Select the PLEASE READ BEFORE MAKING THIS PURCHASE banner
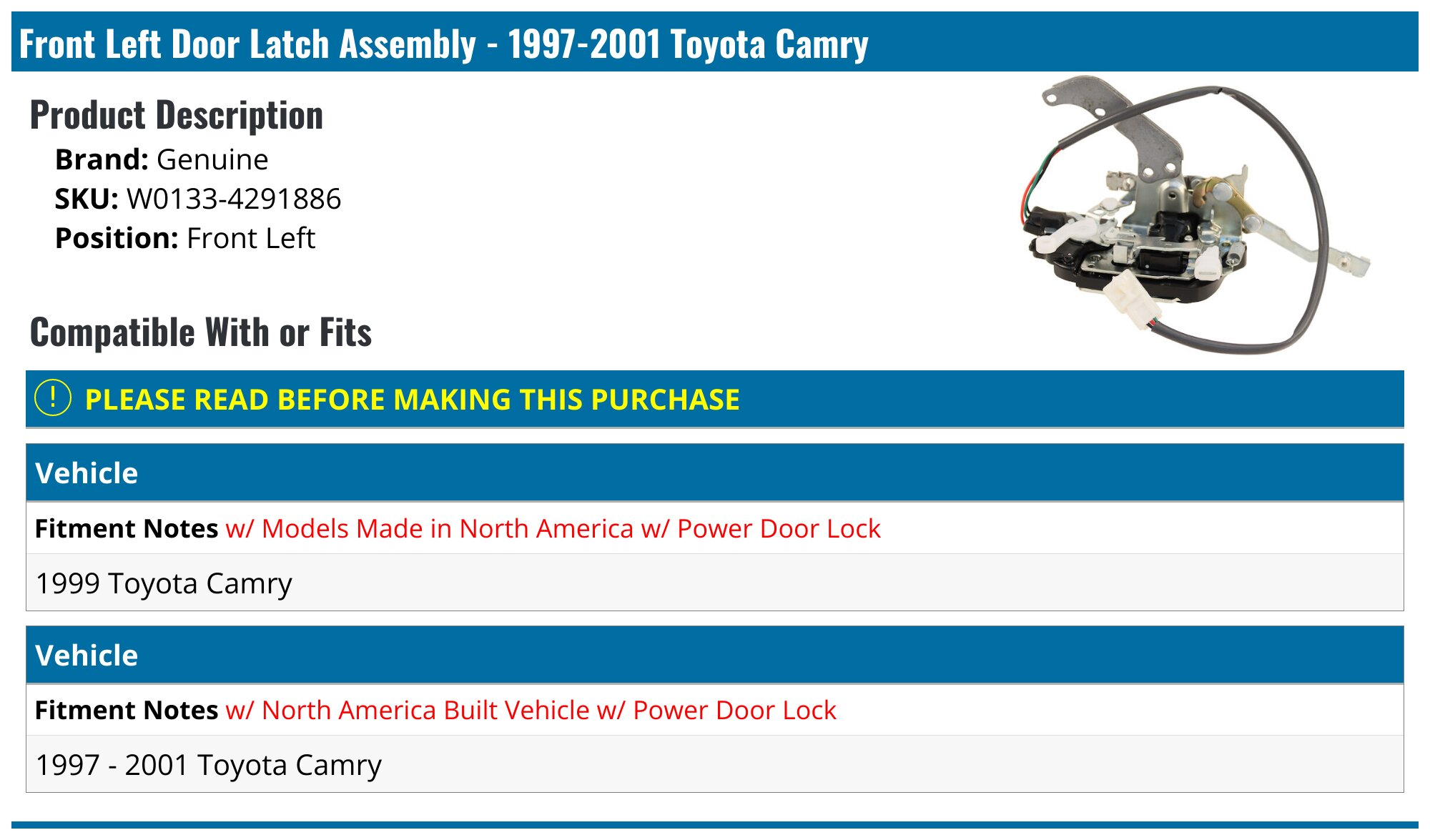The image size is (1430, 840). click(715, 399)
